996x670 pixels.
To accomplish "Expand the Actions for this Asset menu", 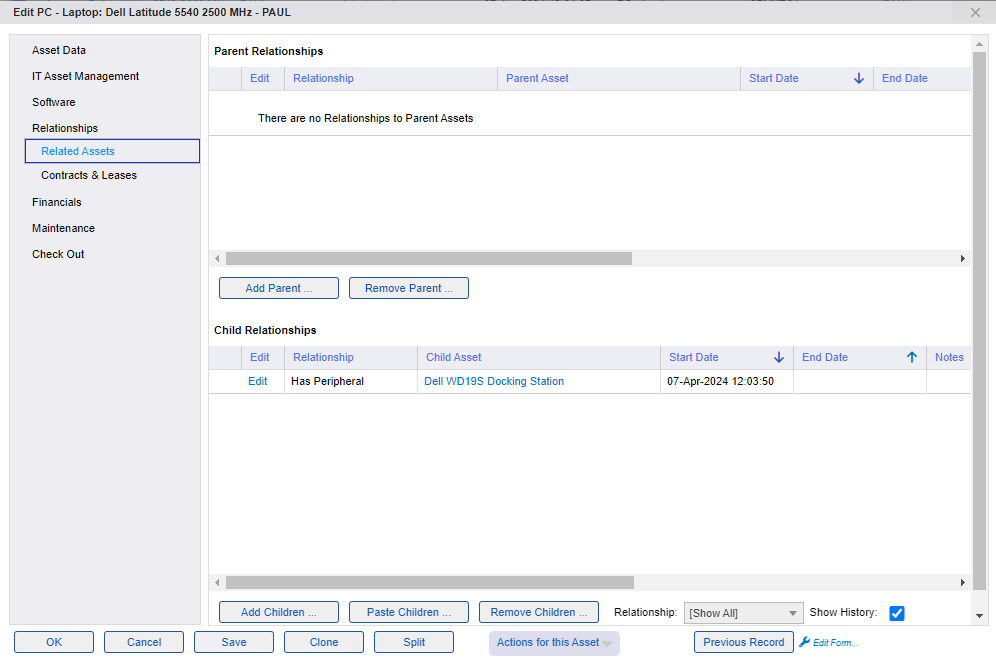I will (x=553, y=643).
